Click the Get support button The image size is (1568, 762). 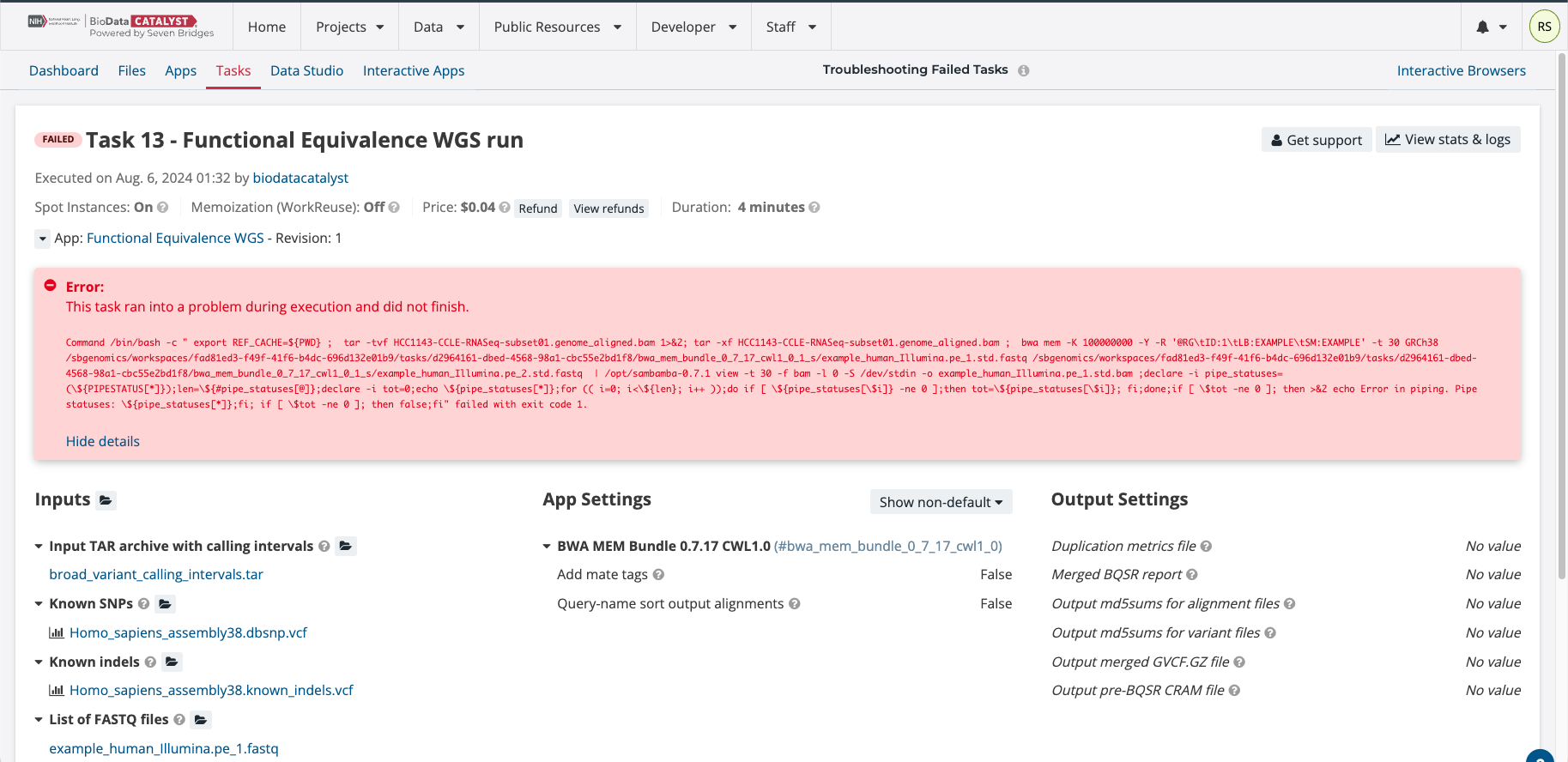(x=1316, y=139)
